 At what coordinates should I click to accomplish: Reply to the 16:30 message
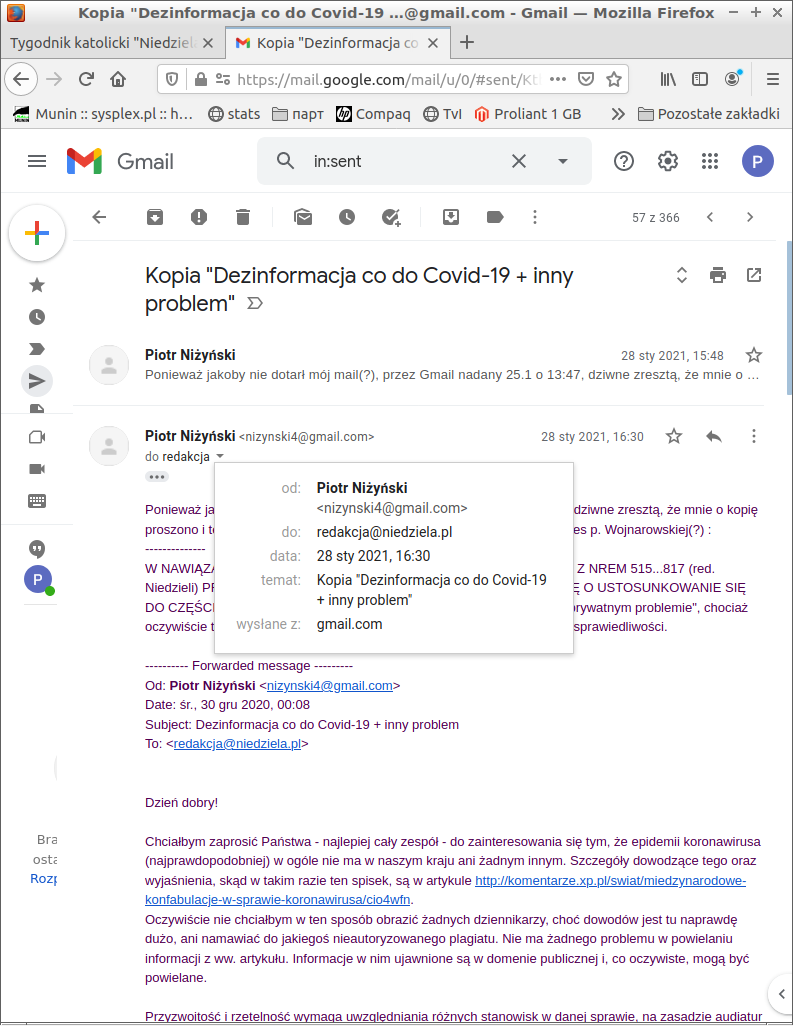coord(713,436)
